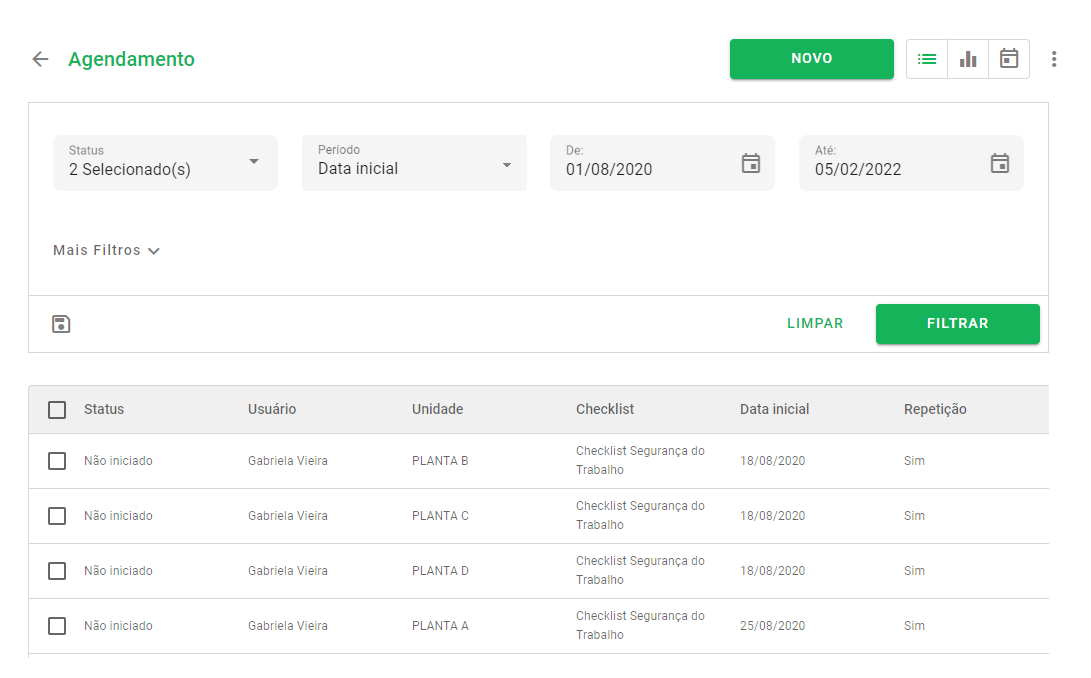1091x678 pixels.
Task: Sort by Data inicial column header
Action: point(774,409)
